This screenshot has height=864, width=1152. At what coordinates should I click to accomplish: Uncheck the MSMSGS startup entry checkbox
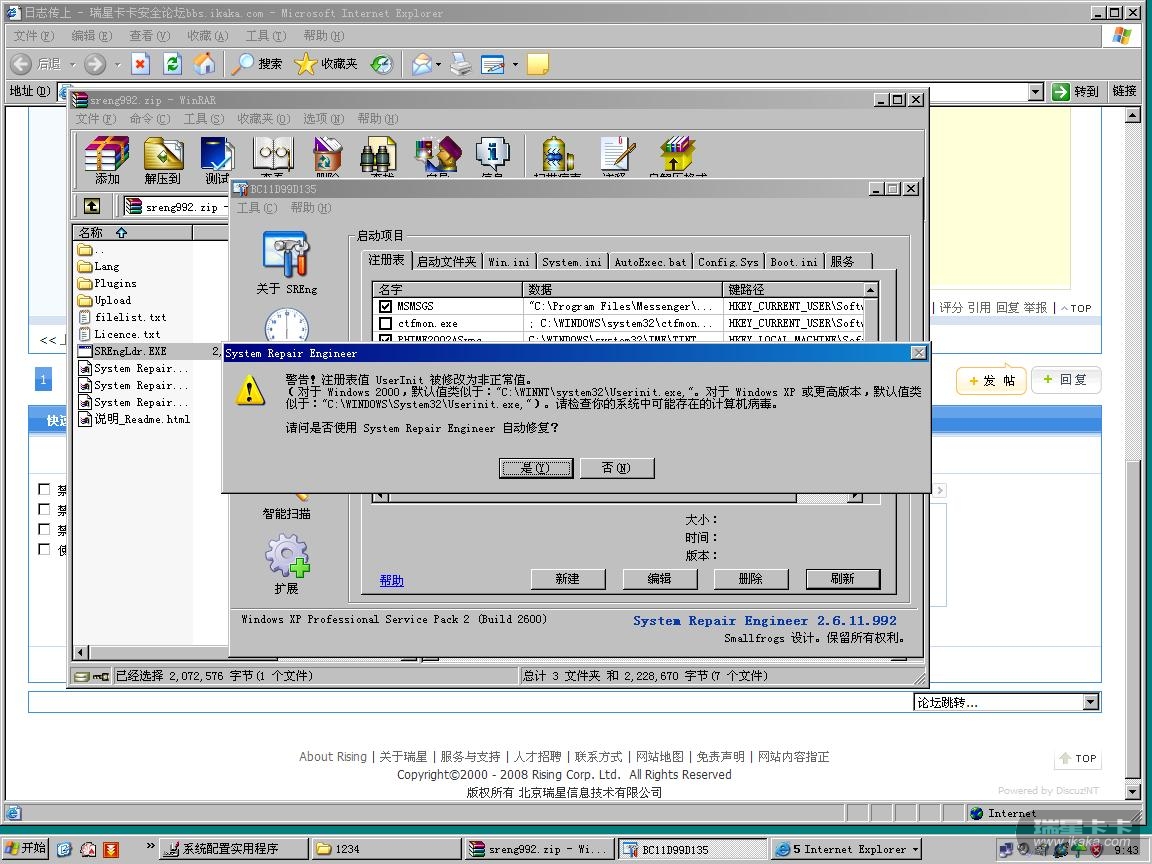pyautogui.click(x=386, y=307)
